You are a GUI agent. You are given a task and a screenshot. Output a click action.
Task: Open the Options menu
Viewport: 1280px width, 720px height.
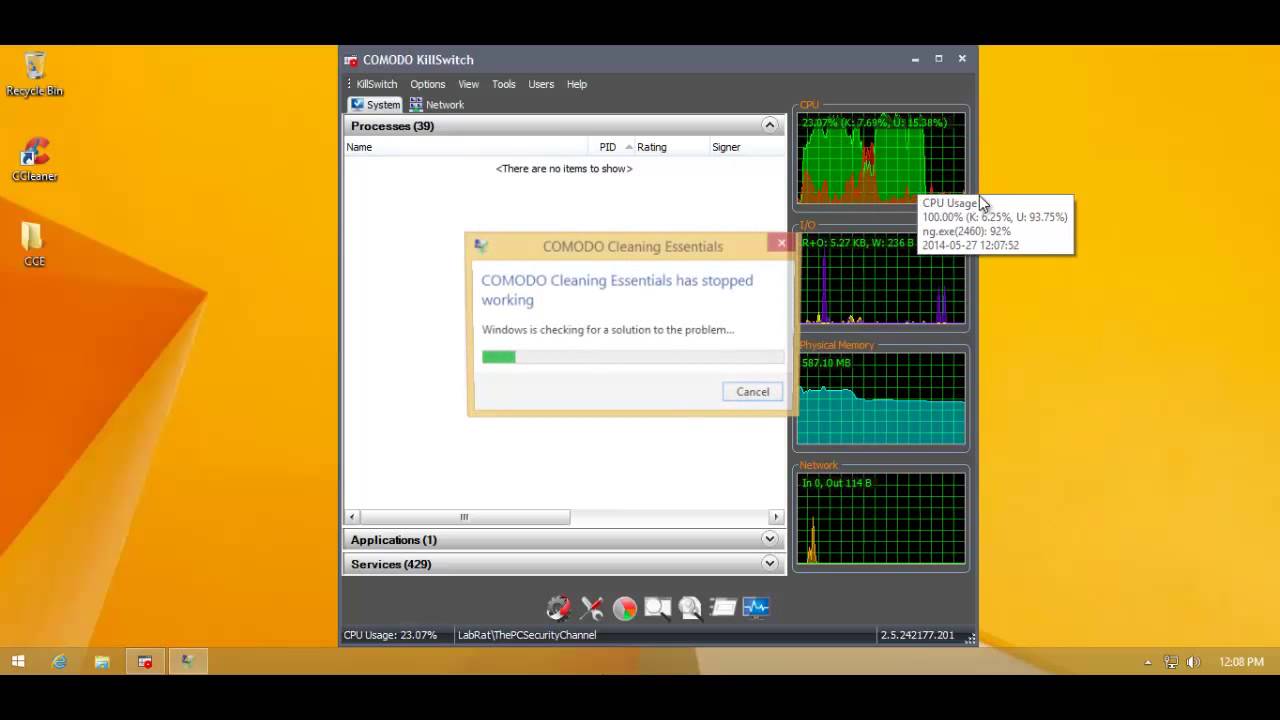pos(427,84)
